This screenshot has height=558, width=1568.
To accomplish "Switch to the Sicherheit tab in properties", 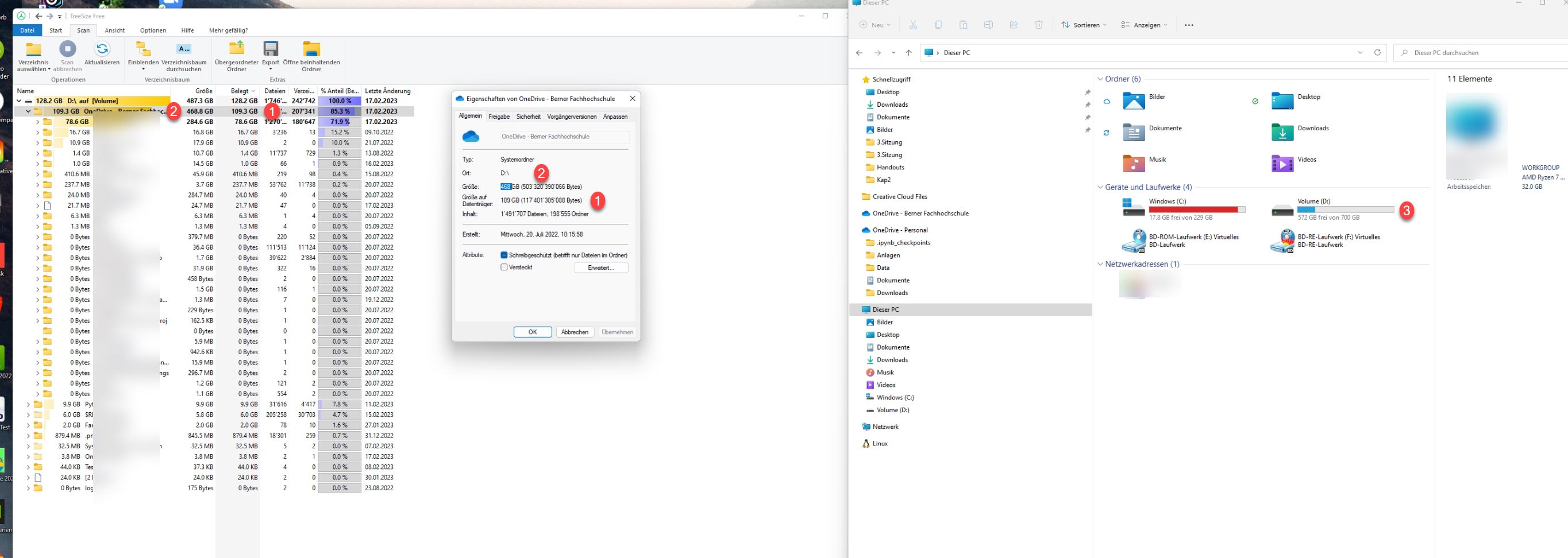I will coord(529,117).
